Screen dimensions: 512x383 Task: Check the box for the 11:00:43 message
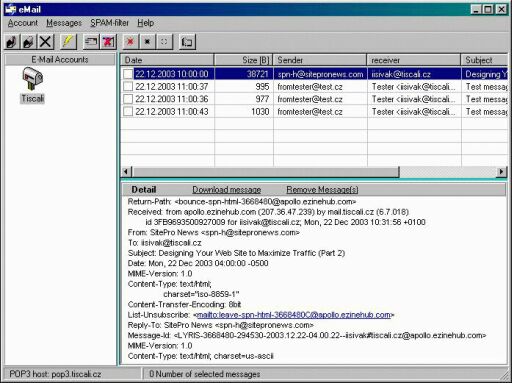(x=128, y=111)
